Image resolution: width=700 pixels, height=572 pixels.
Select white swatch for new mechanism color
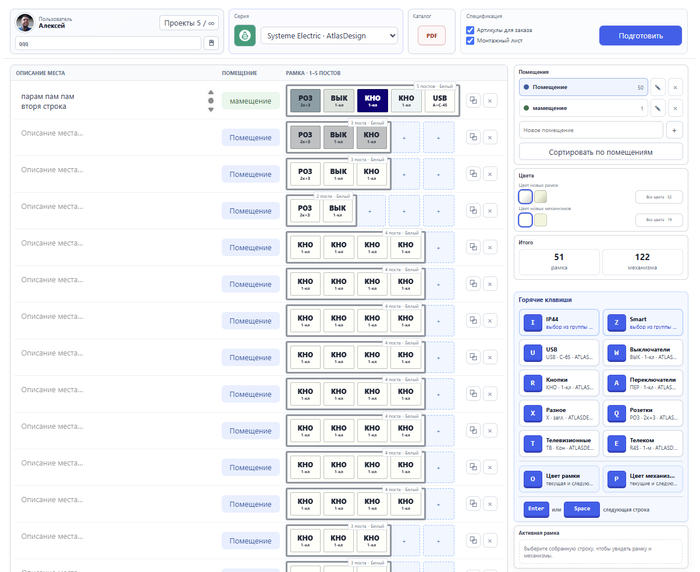[x=525, y=220]
